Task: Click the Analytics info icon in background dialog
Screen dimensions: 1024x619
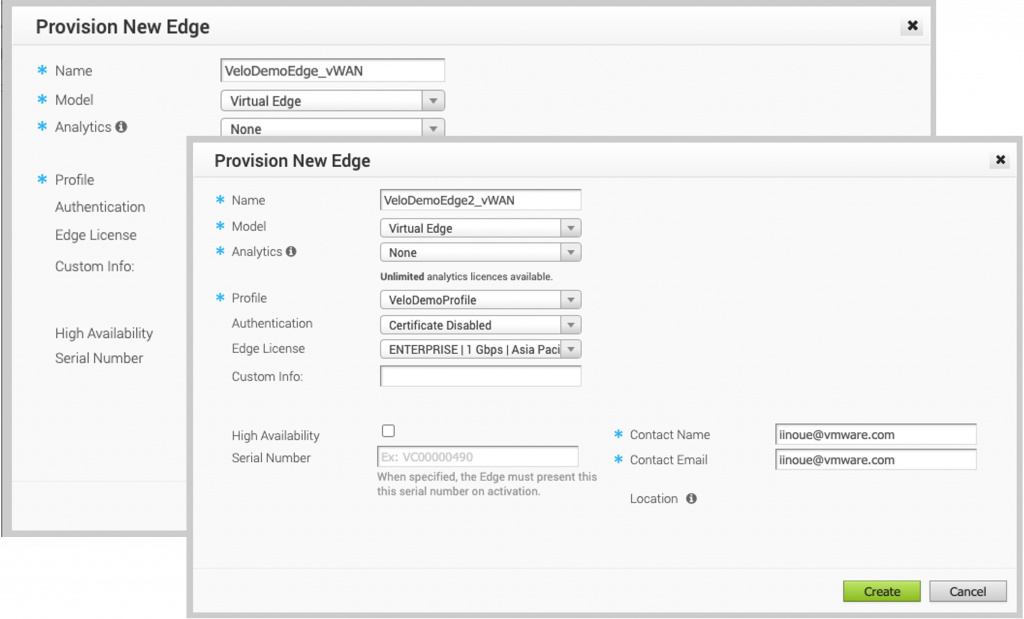Action: 121,127
